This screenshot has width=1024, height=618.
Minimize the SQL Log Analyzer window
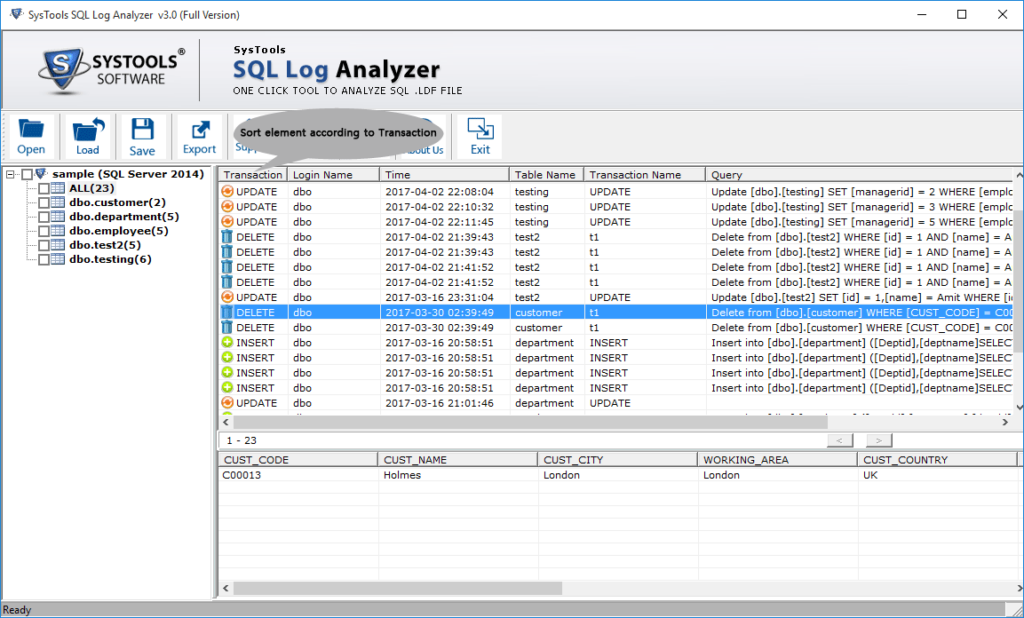[921, 14]
